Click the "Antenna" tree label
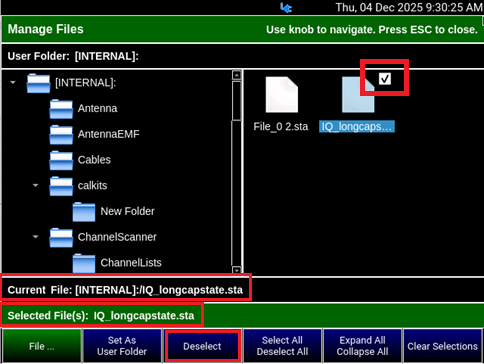484x364 pixels. point(97,109)
